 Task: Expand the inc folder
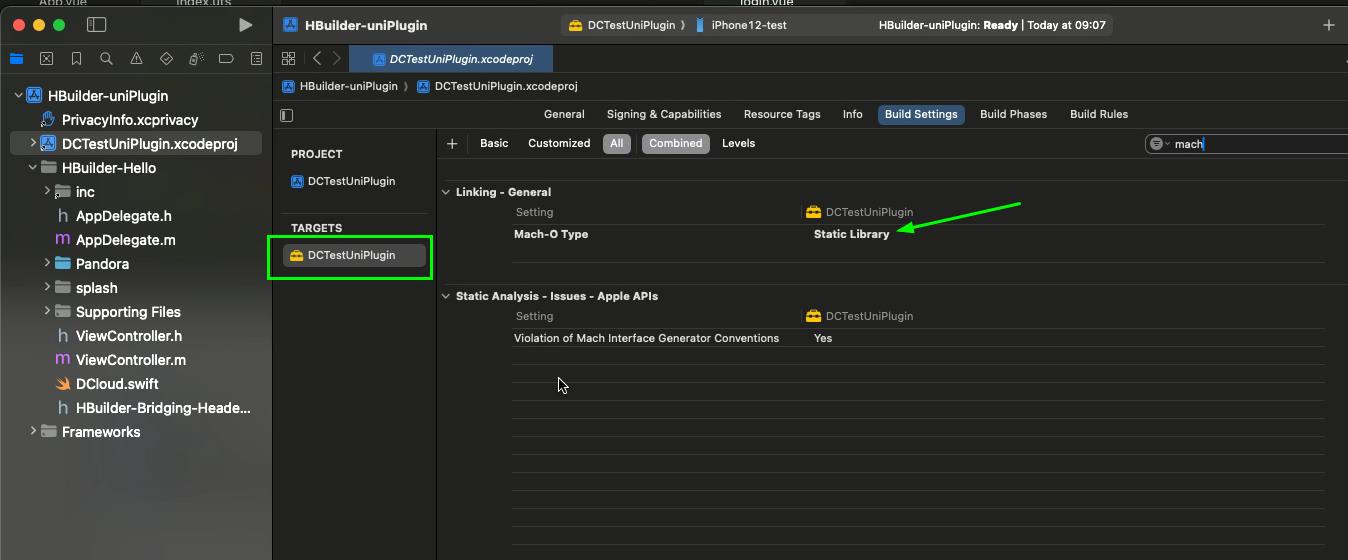pyautogui.click(x=47, y=191)
